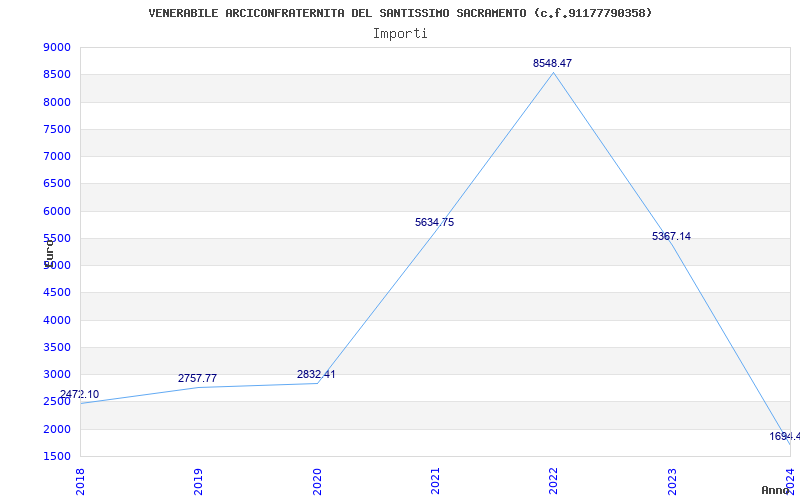Click the 5634.75 data point label

[434, 222]
